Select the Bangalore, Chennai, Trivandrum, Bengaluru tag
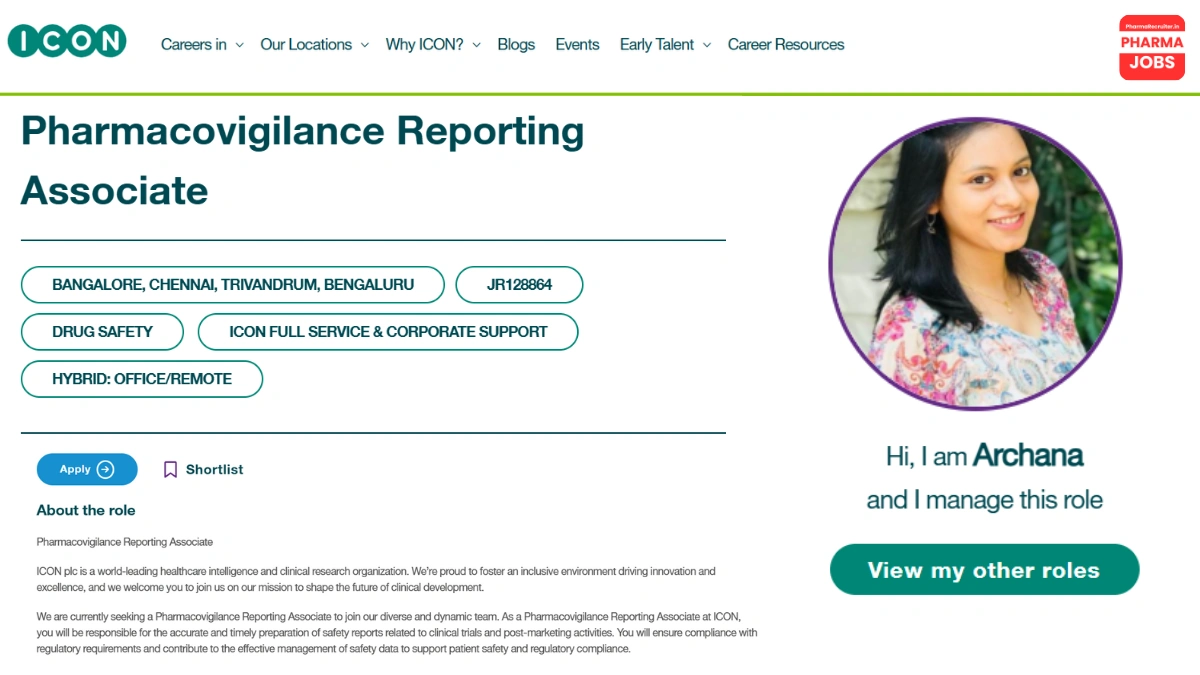This screenshot has height=675, width=1200. coord(233,285)
